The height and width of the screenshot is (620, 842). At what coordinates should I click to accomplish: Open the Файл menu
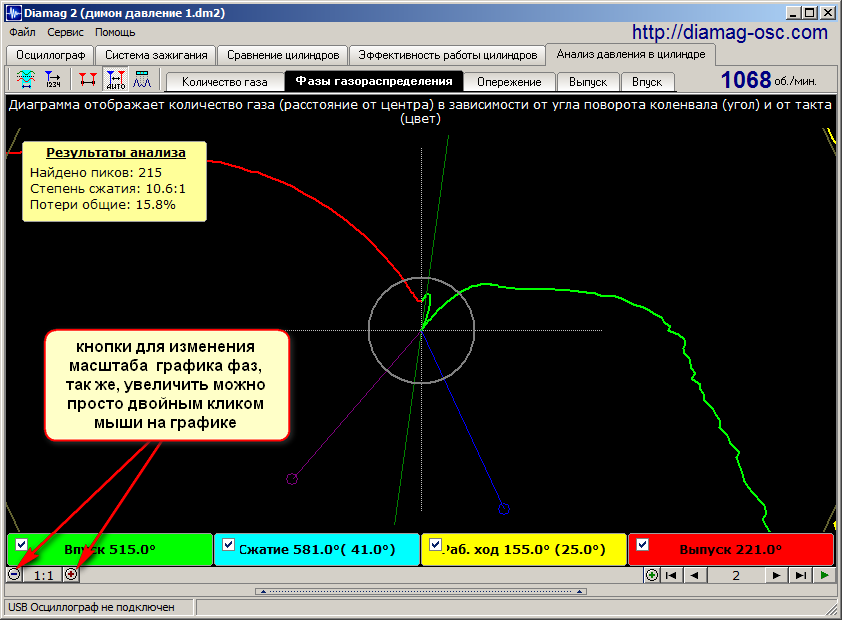point(22,32)
